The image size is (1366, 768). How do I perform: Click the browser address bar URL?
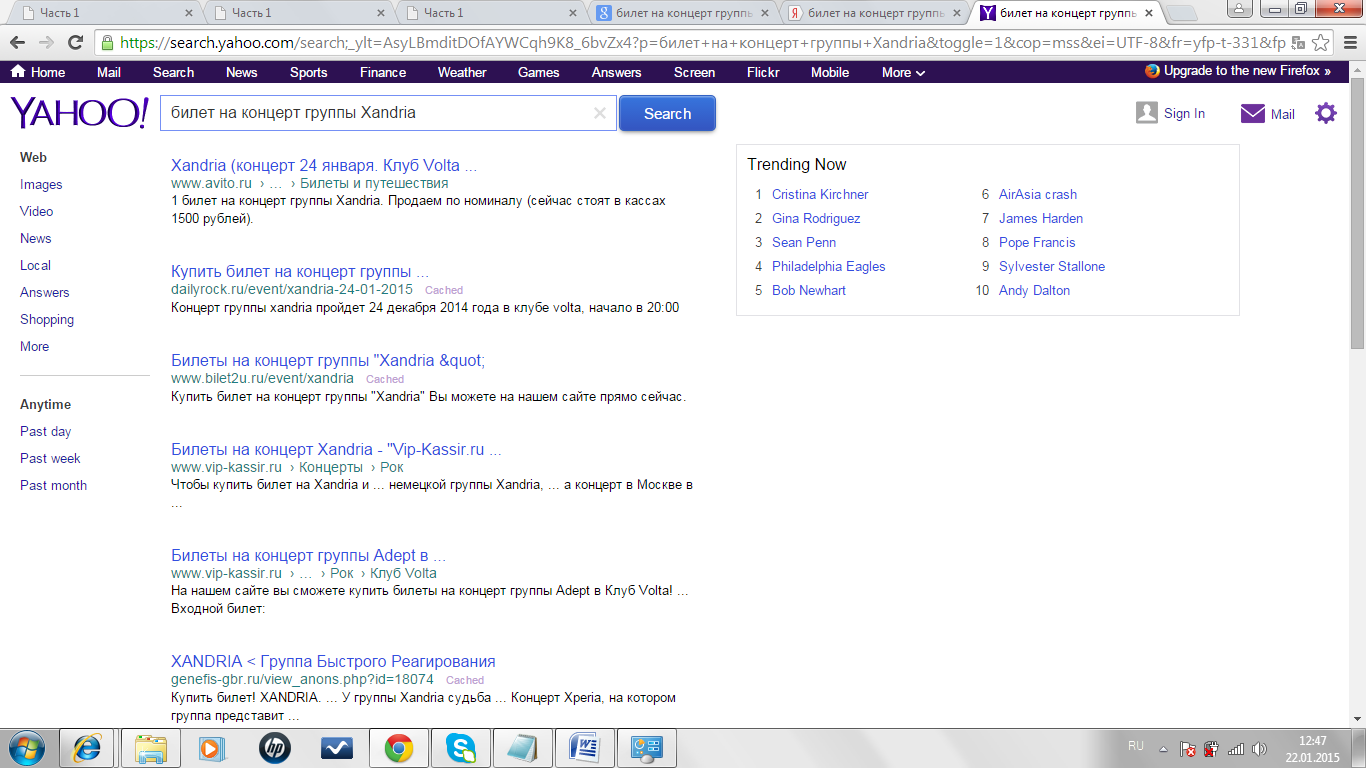[700, 43]
